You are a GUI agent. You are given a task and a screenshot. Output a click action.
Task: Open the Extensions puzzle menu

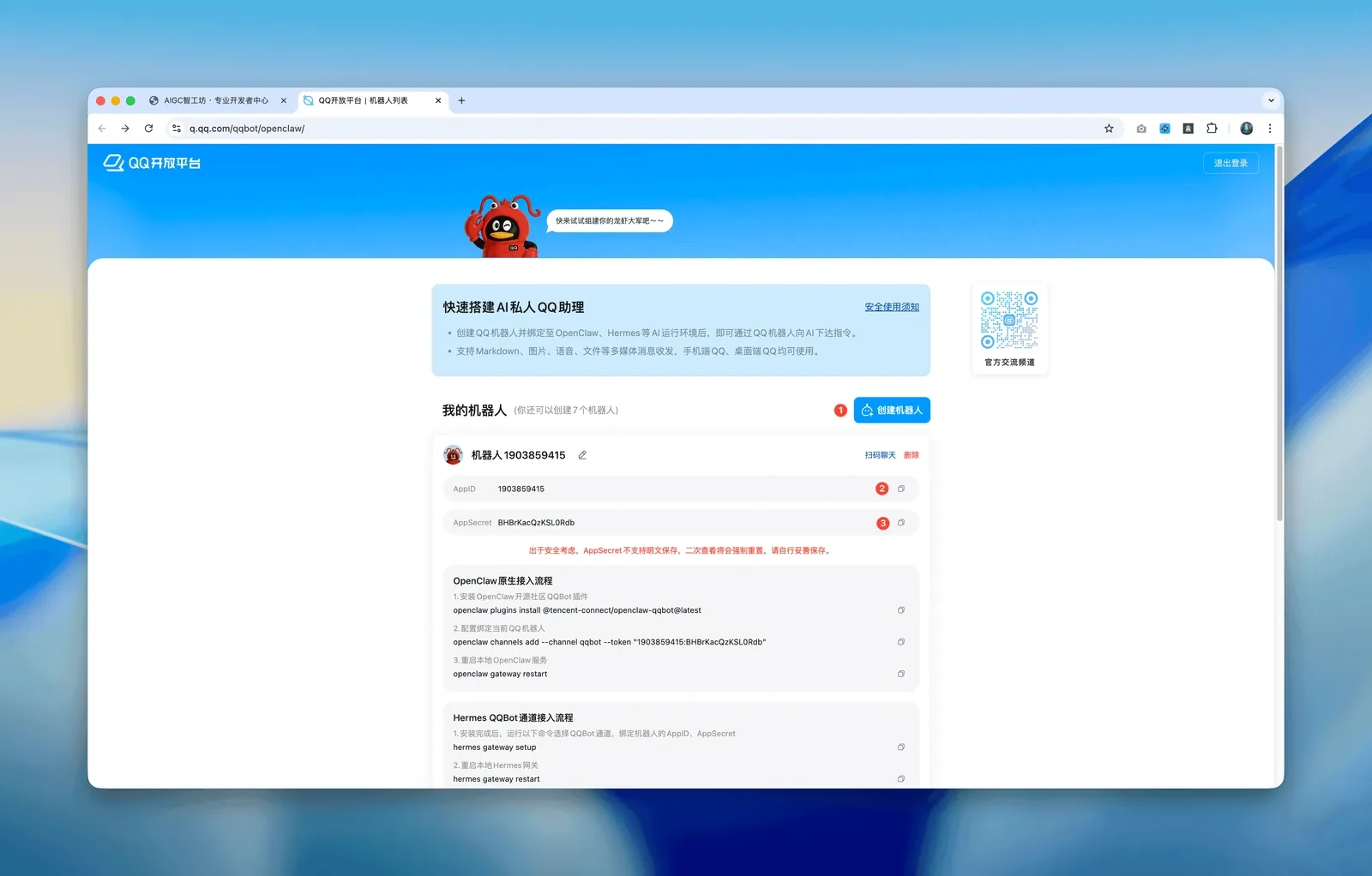pyautogui.click(x=1212, y=129)
